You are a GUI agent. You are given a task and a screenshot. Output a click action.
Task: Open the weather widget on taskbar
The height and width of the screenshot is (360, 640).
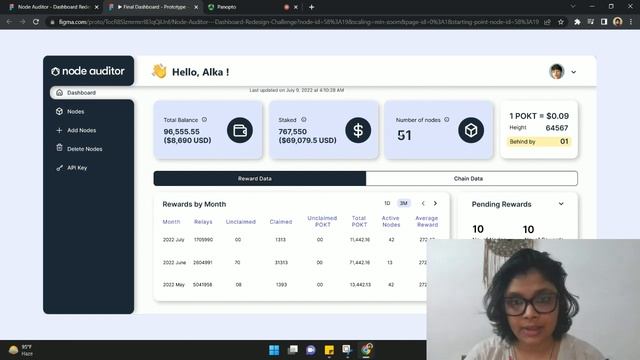20,350
